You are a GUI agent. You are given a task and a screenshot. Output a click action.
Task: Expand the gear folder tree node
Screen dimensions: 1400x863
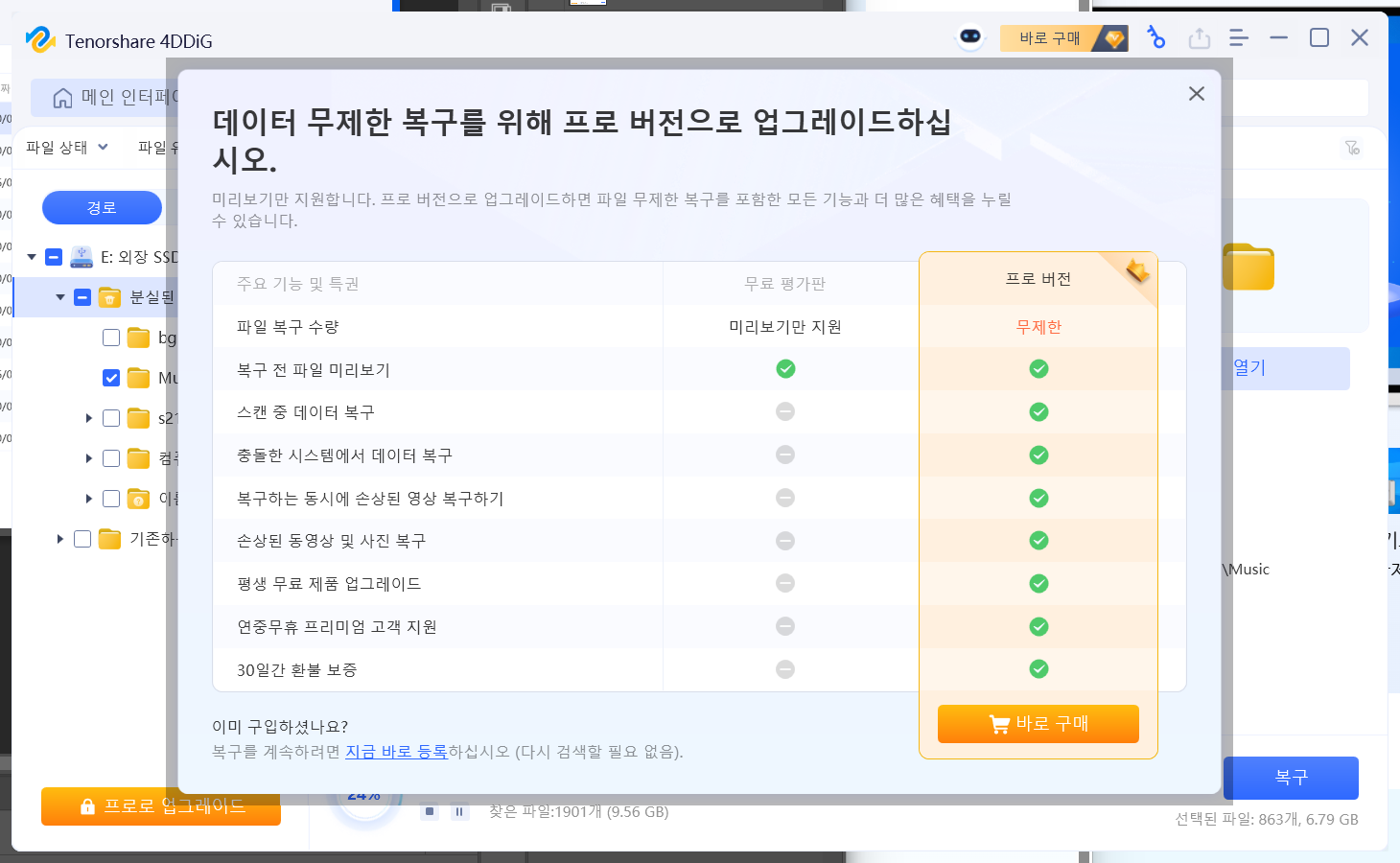(89, 499)
